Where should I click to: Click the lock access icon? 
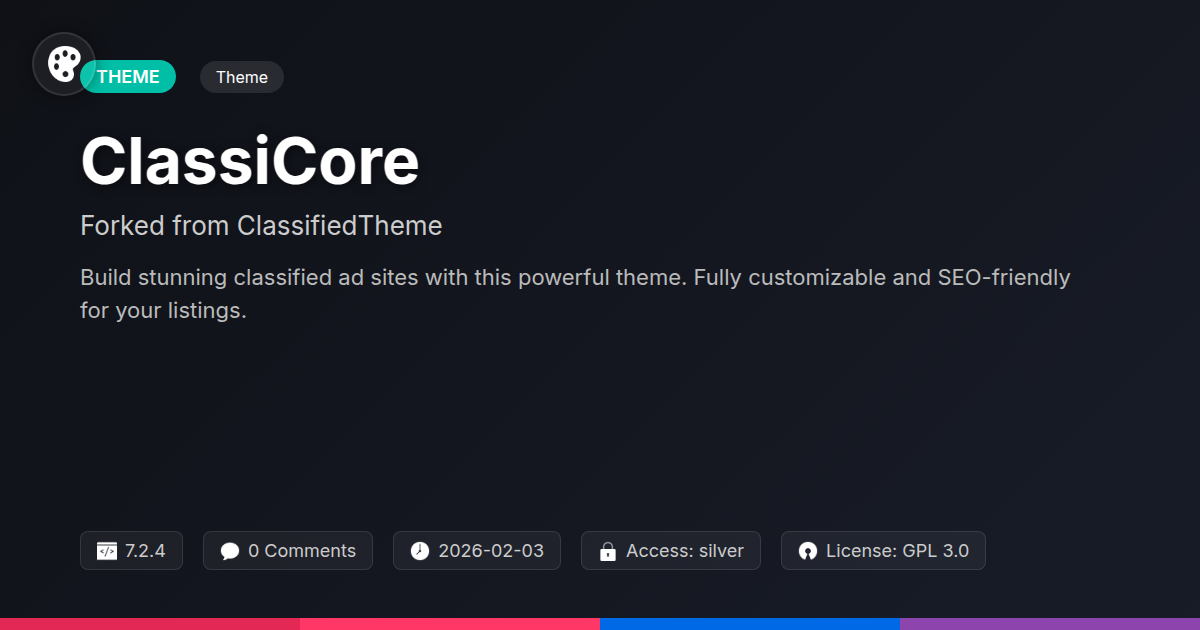(607, 551)
